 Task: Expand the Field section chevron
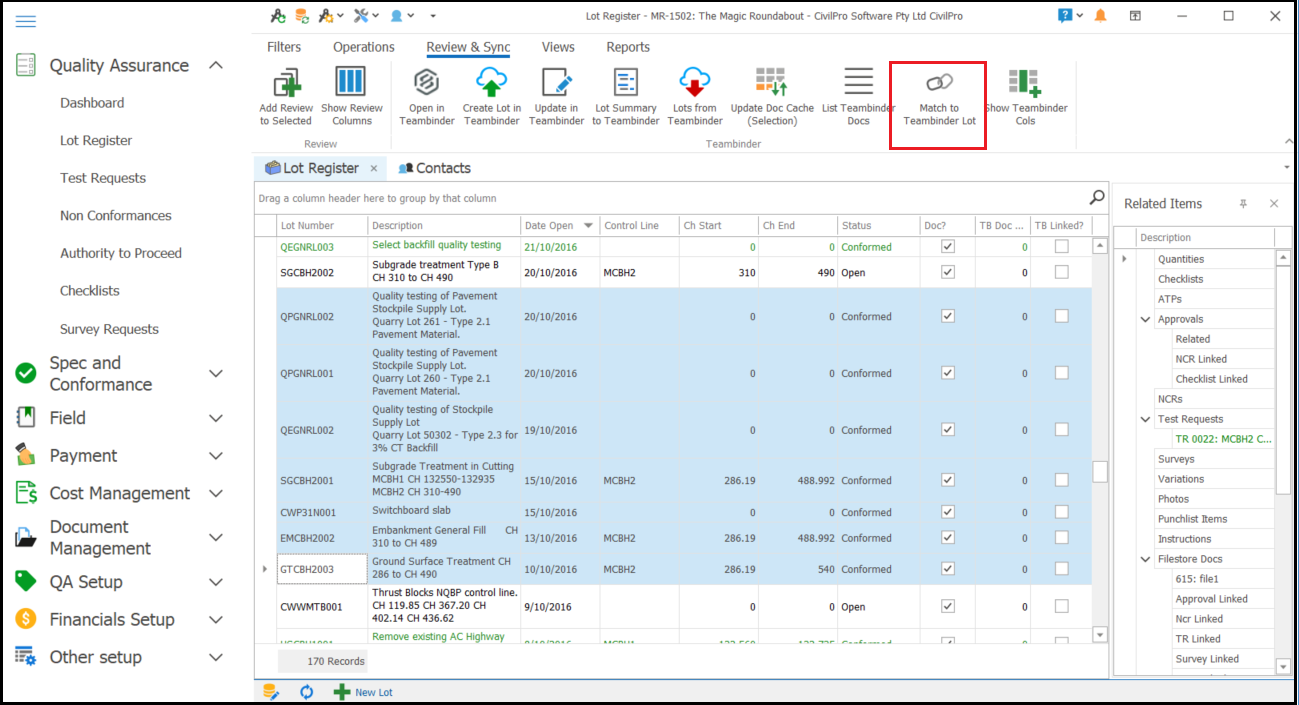pyautogui.click(x=215, y=418)
